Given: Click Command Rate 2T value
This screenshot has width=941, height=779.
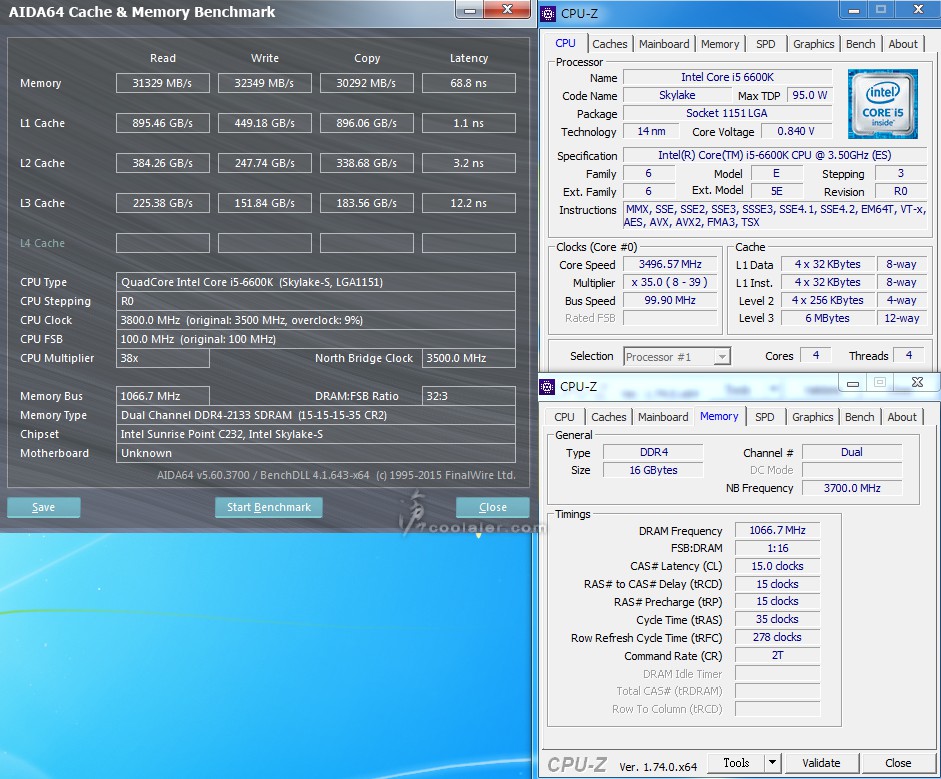Looking at the screenshot, I should pyautogui.click(x=777, y=655).
